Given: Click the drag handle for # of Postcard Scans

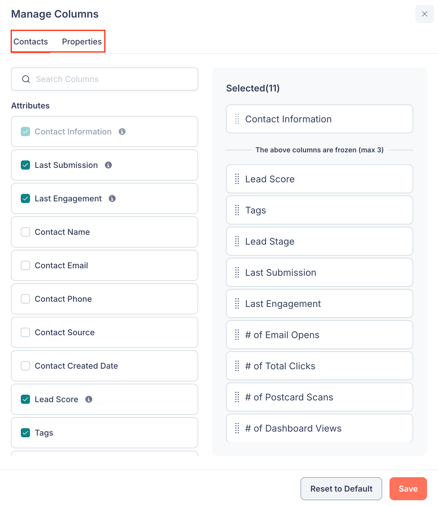Looking at the screenshot, I should coord(237,397).
